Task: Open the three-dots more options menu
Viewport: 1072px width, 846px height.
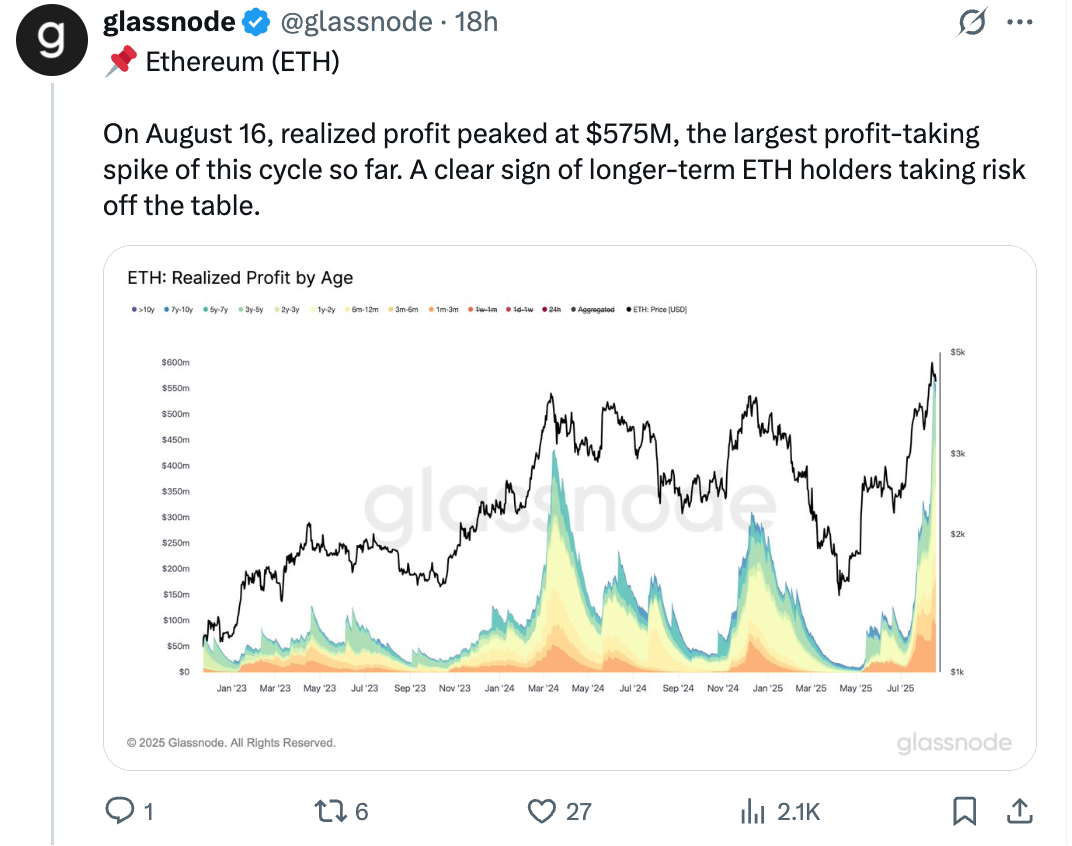Action: coord(1020,22)
